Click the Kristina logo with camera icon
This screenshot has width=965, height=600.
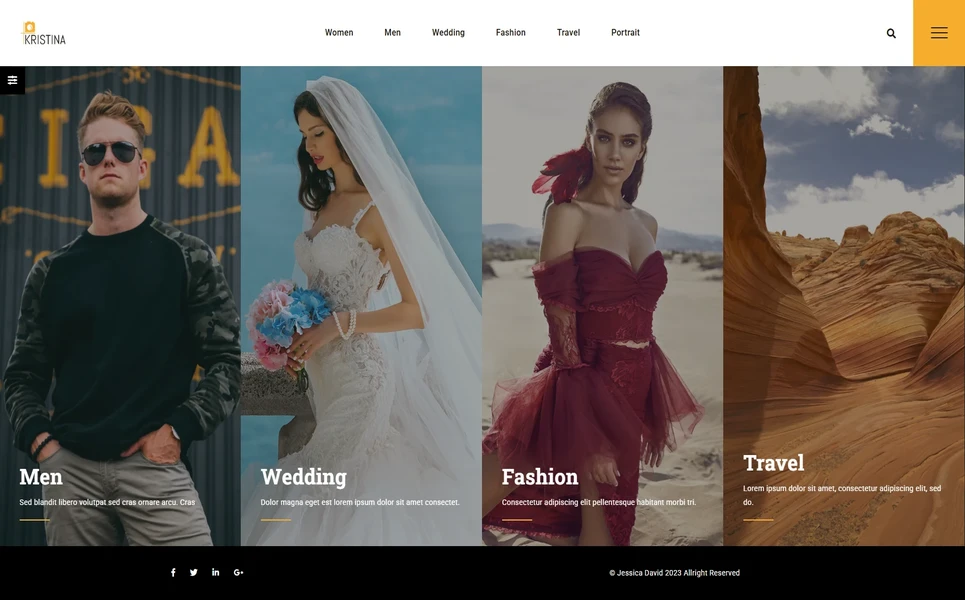coord(45,31)
